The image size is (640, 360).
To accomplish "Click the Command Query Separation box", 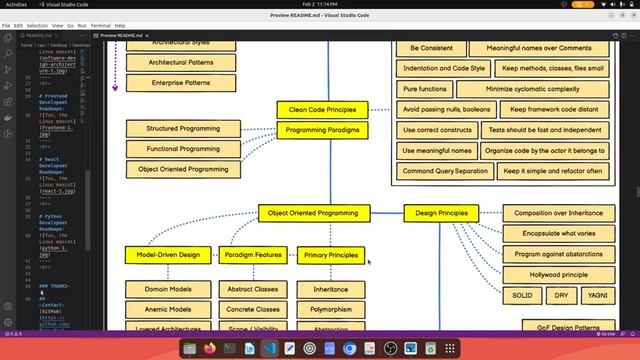I will coord(445,171).
